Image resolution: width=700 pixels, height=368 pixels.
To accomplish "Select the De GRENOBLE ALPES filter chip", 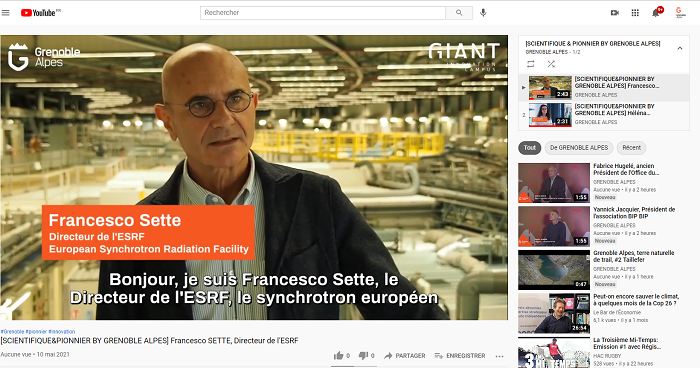I will 579,147.
